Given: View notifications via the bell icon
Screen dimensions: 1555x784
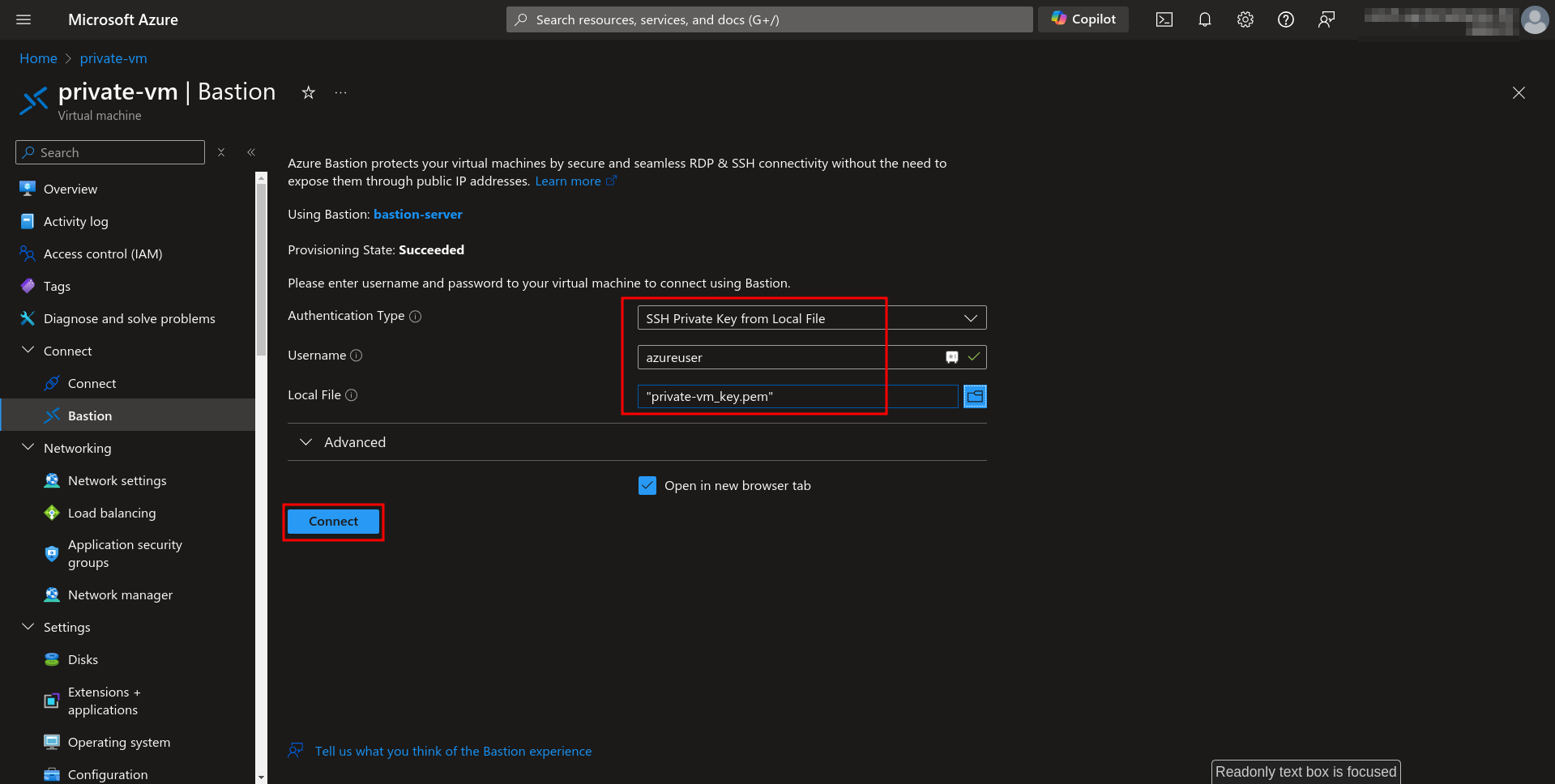Looking at the screenshot, I should [x=1204, y=19].
